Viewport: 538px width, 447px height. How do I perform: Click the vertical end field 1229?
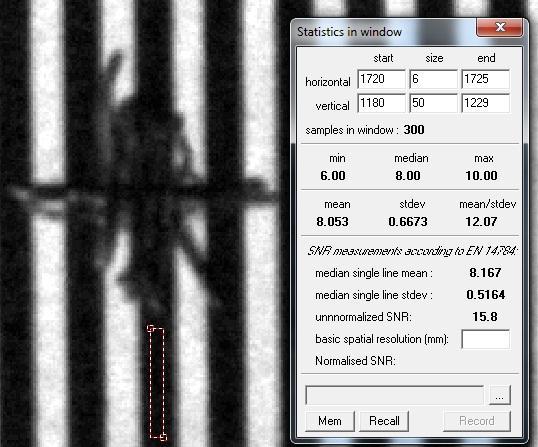[x=486, y=103]
